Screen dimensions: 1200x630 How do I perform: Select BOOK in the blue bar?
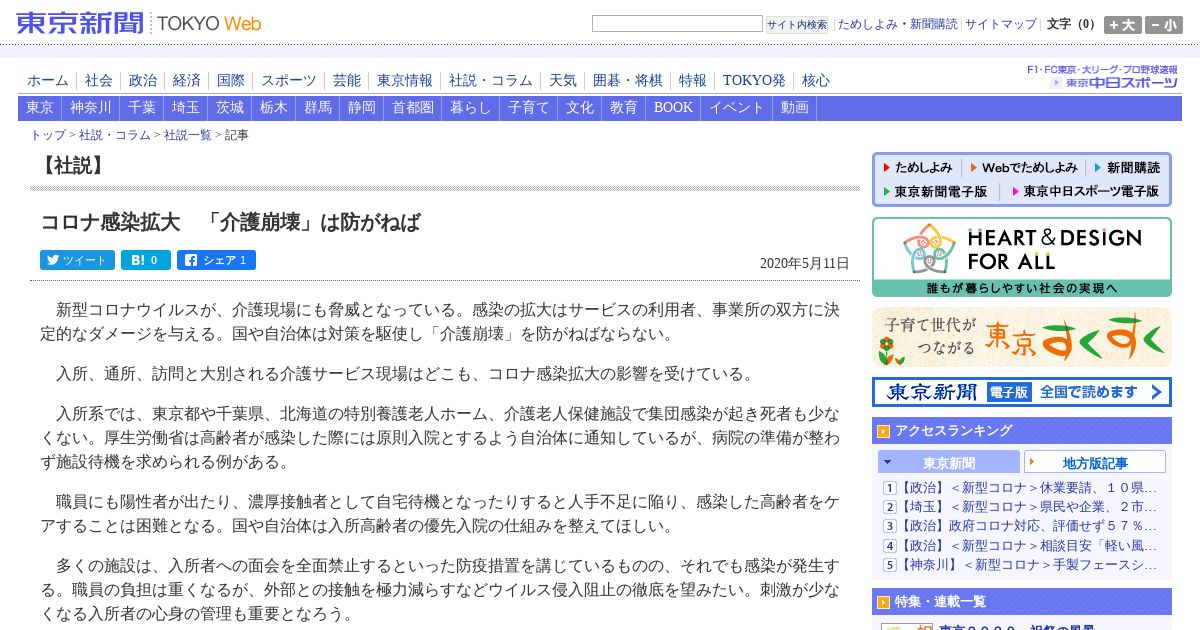coord(673,108)
